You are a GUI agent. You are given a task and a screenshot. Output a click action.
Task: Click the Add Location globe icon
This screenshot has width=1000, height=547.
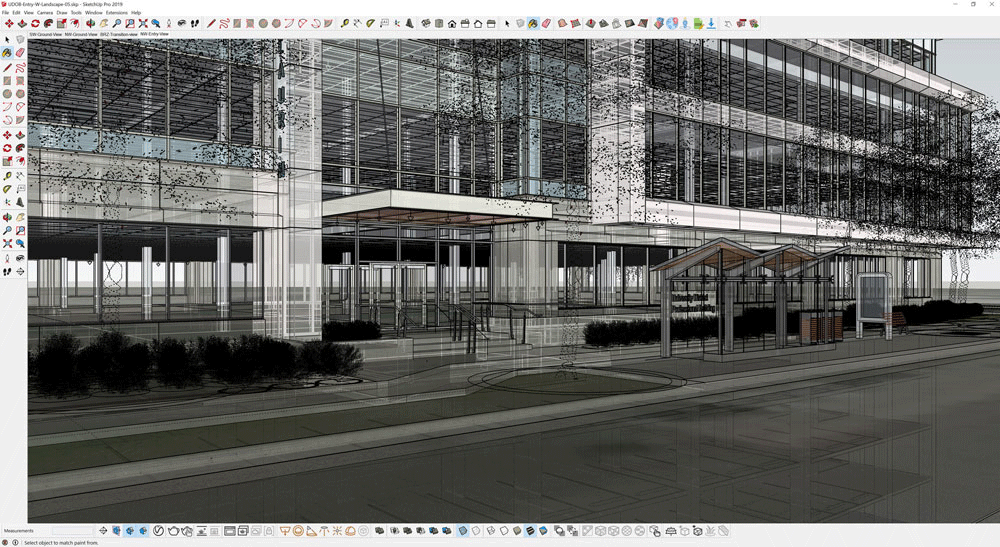[672, 24]
